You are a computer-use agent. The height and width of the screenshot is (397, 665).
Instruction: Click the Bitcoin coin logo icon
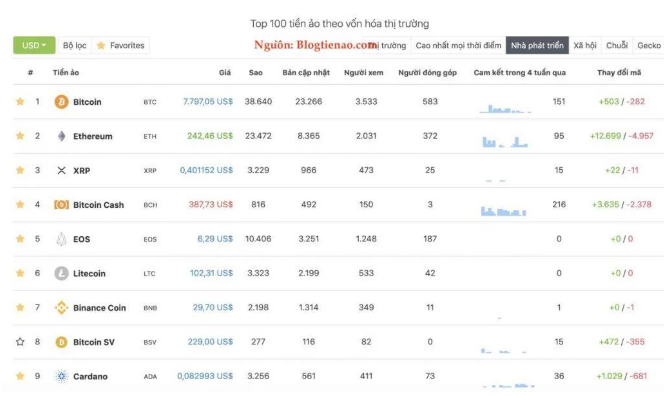61,102
